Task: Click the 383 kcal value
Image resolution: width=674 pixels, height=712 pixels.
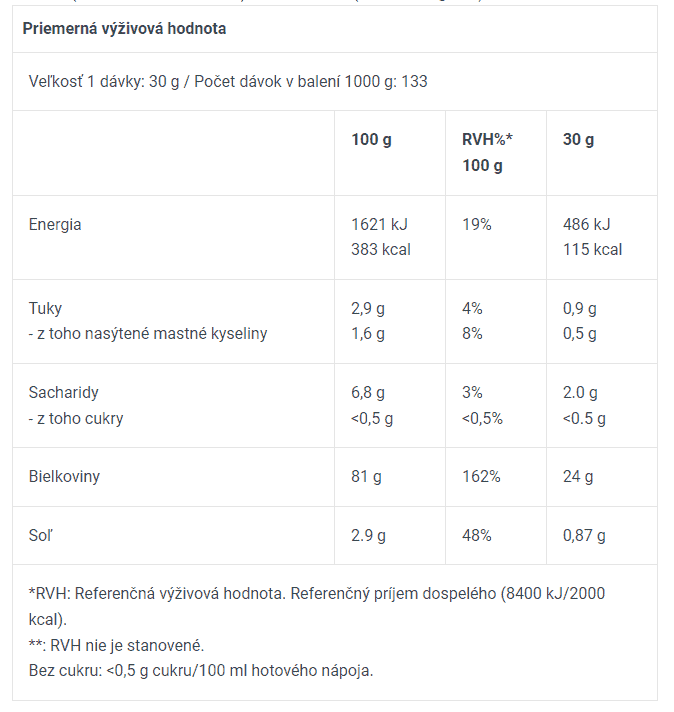Action: [381, 249]
